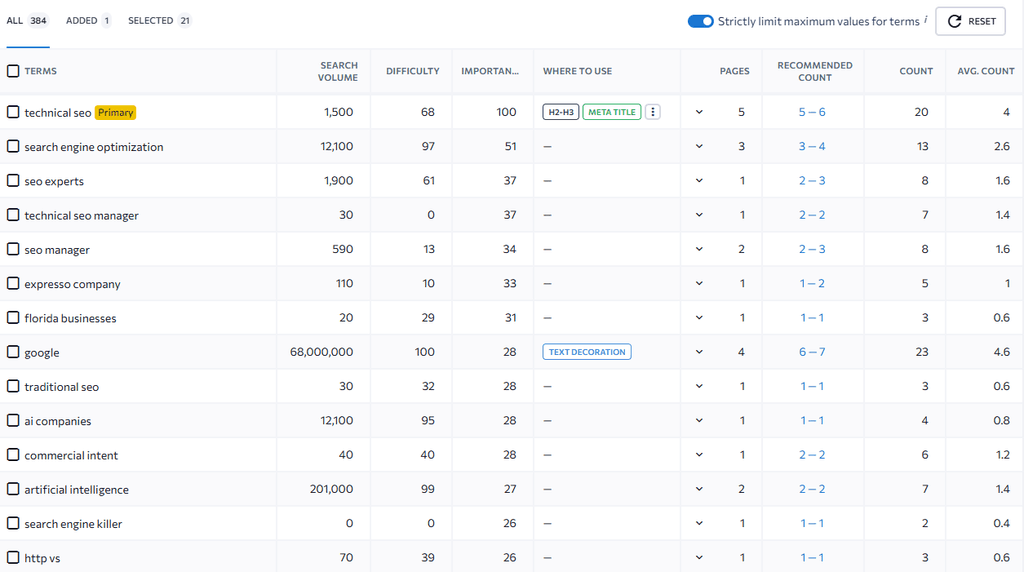Expand chevron in expresso company row

(x=699, y=283)
